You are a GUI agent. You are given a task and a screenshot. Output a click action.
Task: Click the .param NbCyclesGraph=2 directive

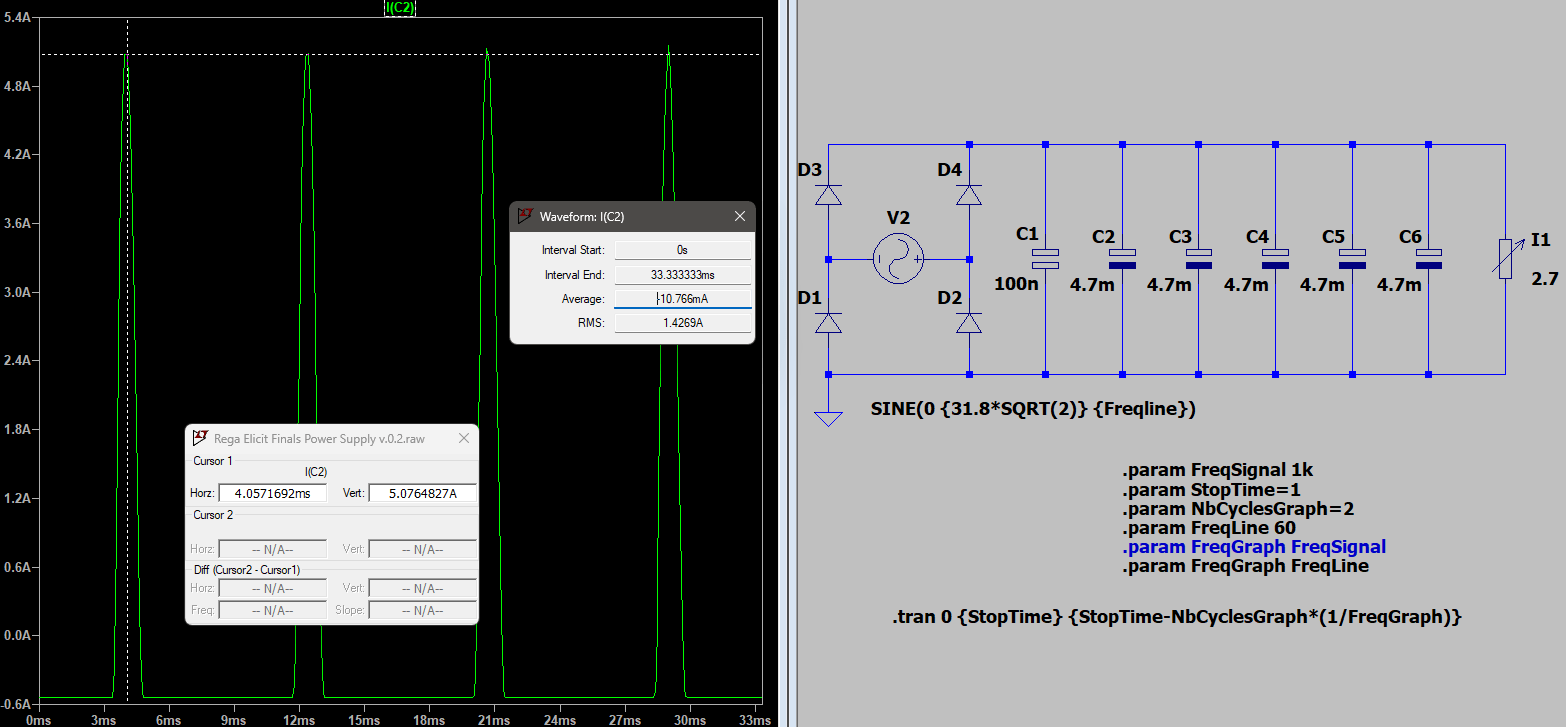(x=1238, y=508)
